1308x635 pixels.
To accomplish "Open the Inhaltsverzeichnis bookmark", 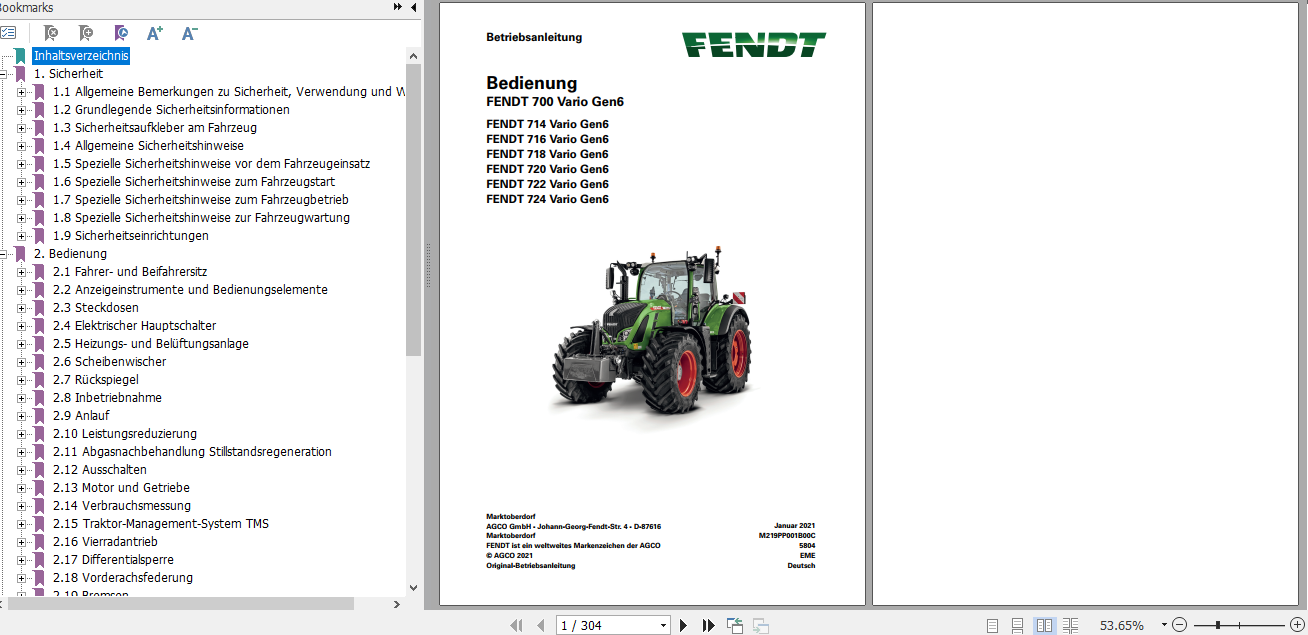I will 81,56.
